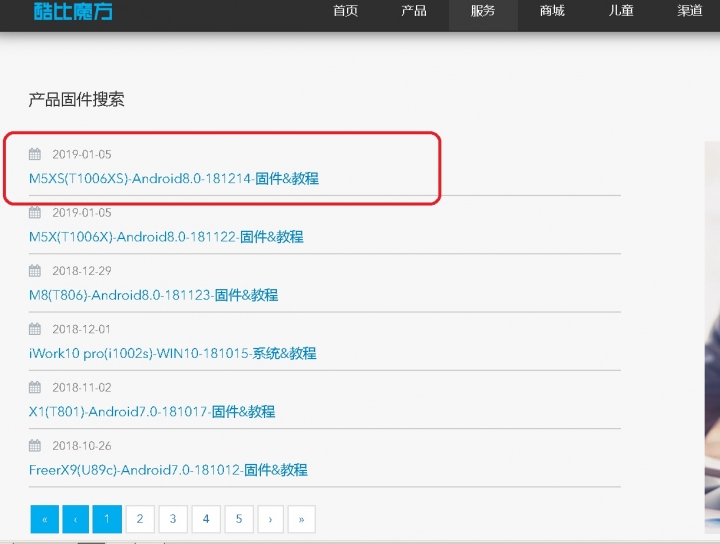Click the date text 2018-12-29
The image size is (720, 544).
[x=82, y=271]
